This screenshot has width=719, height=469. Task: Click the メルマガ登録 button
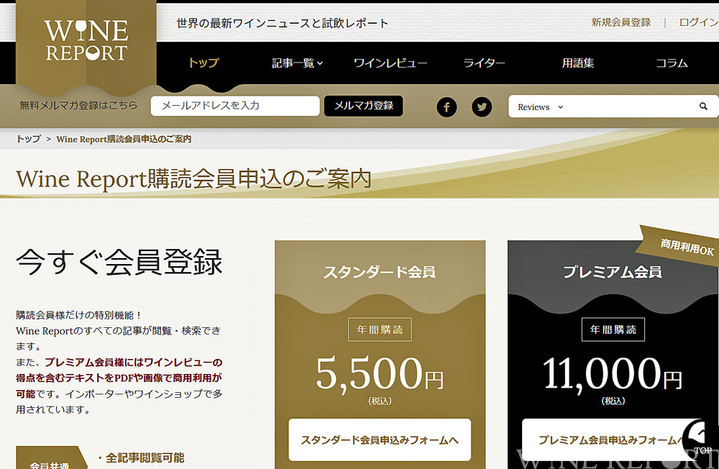pyautogui.click(x=363, y=105)
